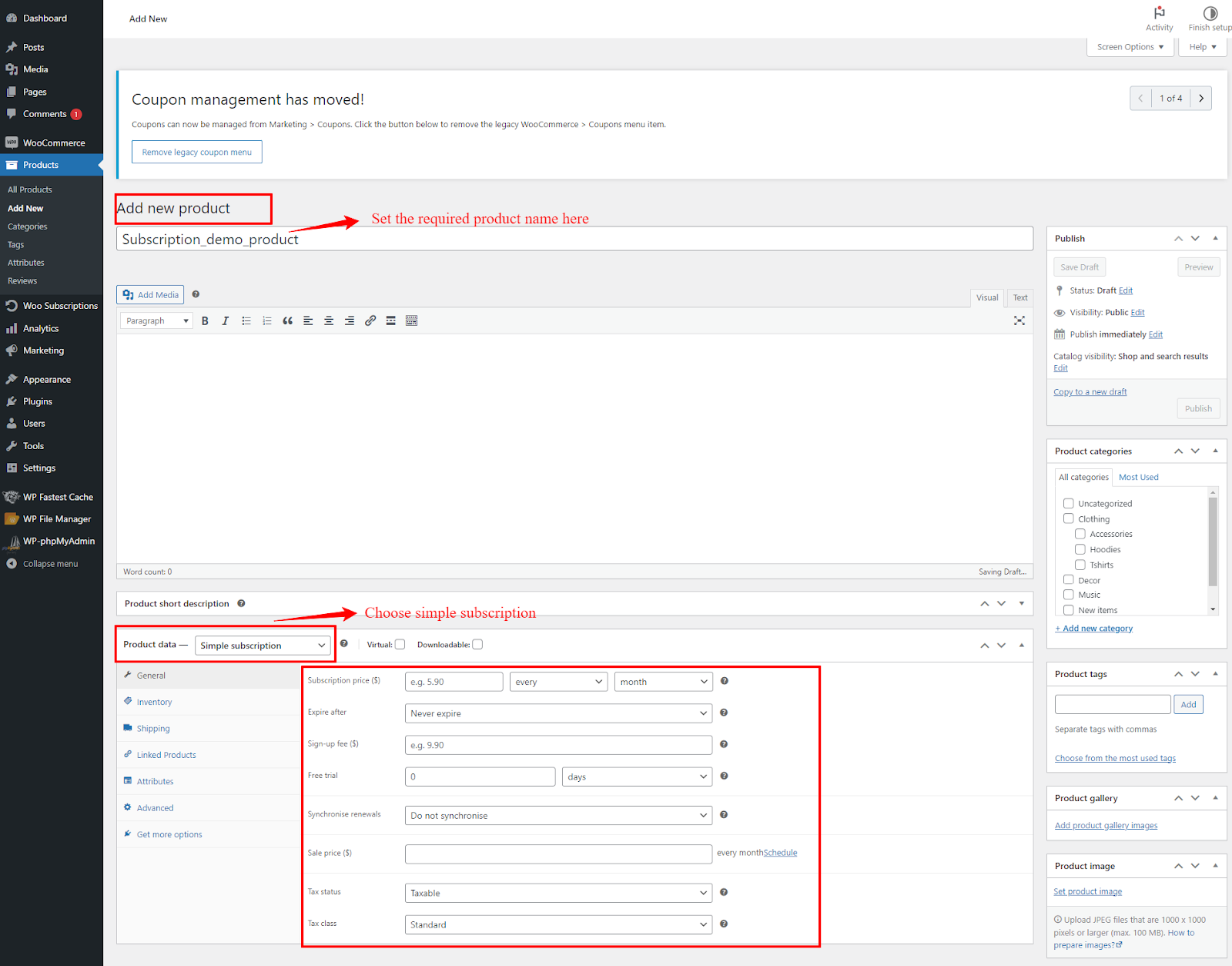This screenshot has height=966, width=1232.
Task: Align text left in editor
Action: click(x=308, y=320)
